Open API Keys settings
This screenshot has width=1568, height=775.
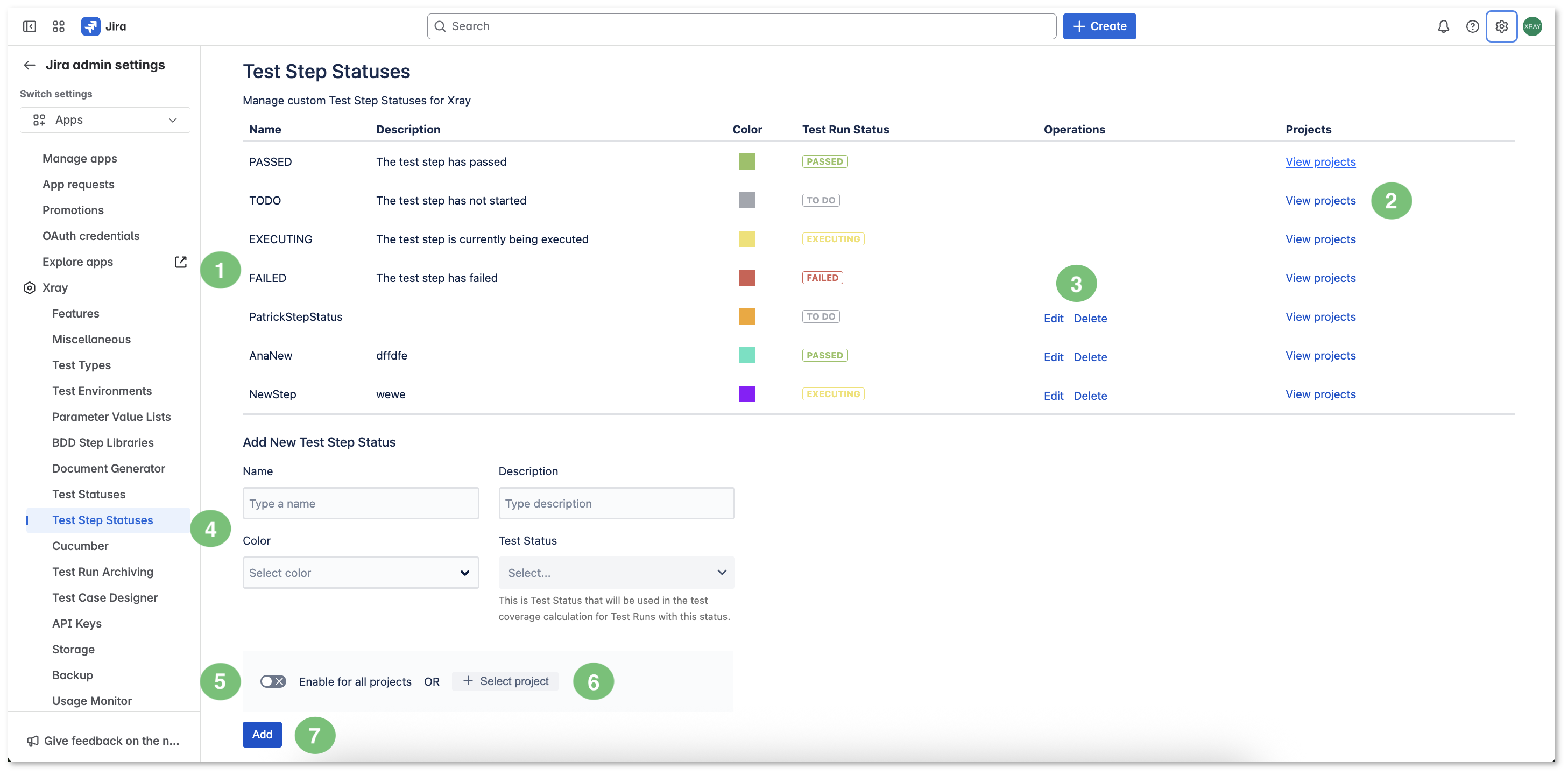point(77,623)
